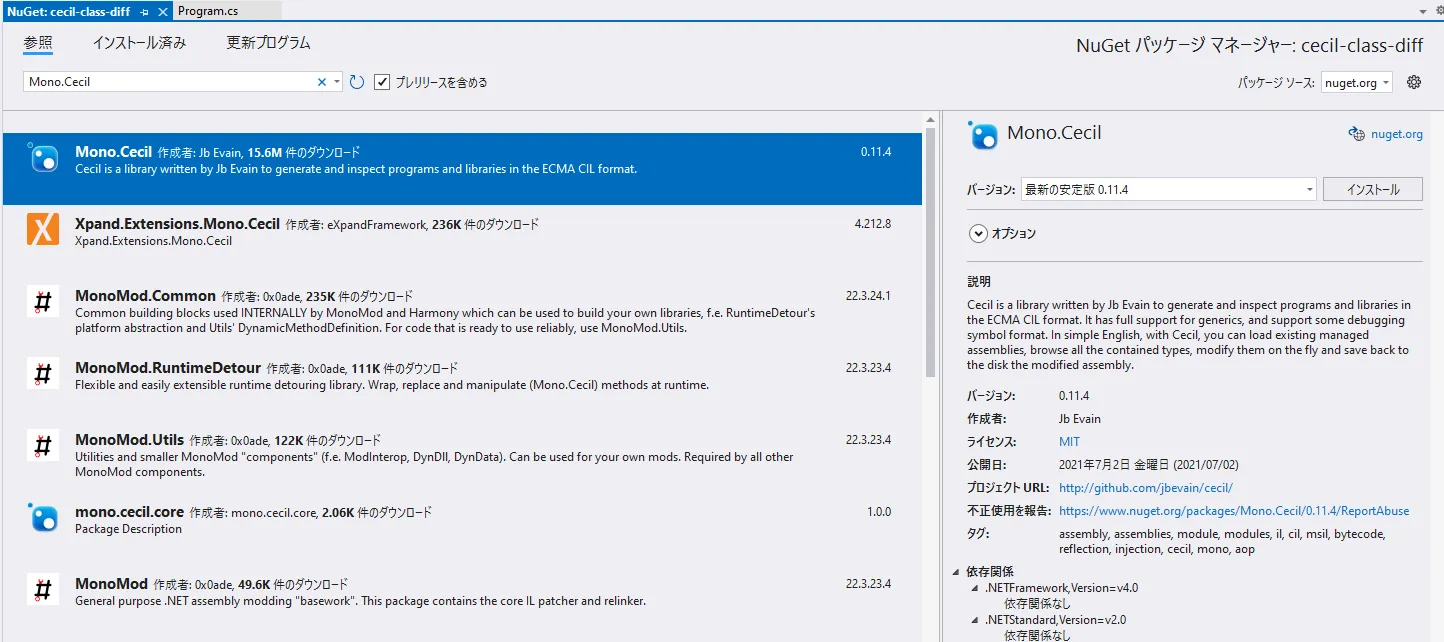Click the インストール button
This screenshot has width=1444, height=642.
pos(1373,188)
